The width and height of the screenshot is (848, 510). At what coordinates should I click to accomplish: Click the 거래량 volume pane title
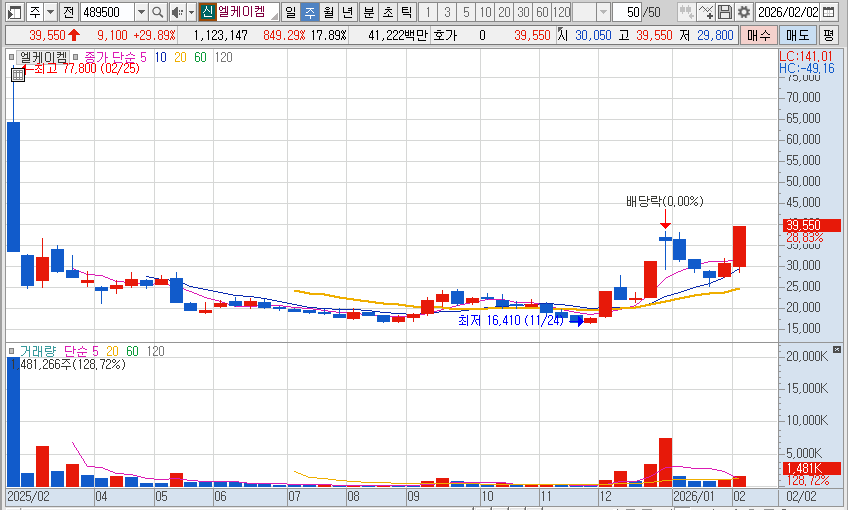point(38,351)
